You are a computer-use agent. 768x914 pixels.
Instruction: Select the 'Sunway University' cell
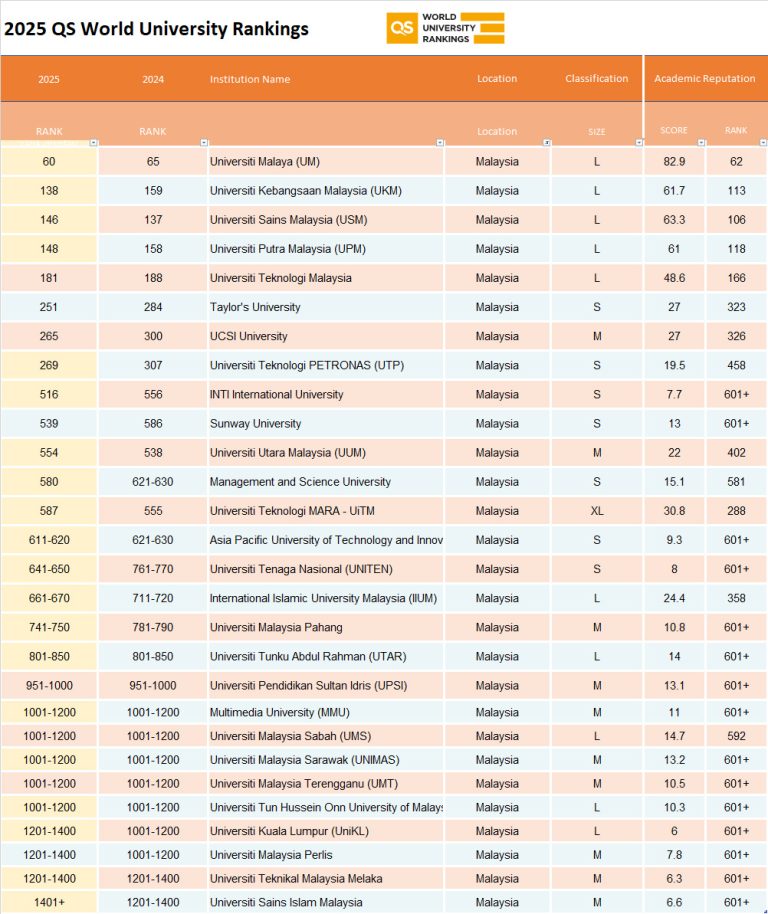tap(326, 424)
